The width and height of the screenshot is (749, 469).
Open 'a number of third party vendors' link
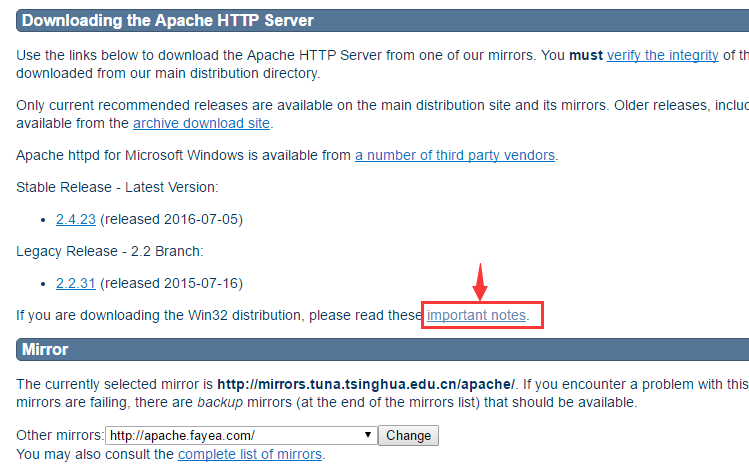click(x=455, y=155)
